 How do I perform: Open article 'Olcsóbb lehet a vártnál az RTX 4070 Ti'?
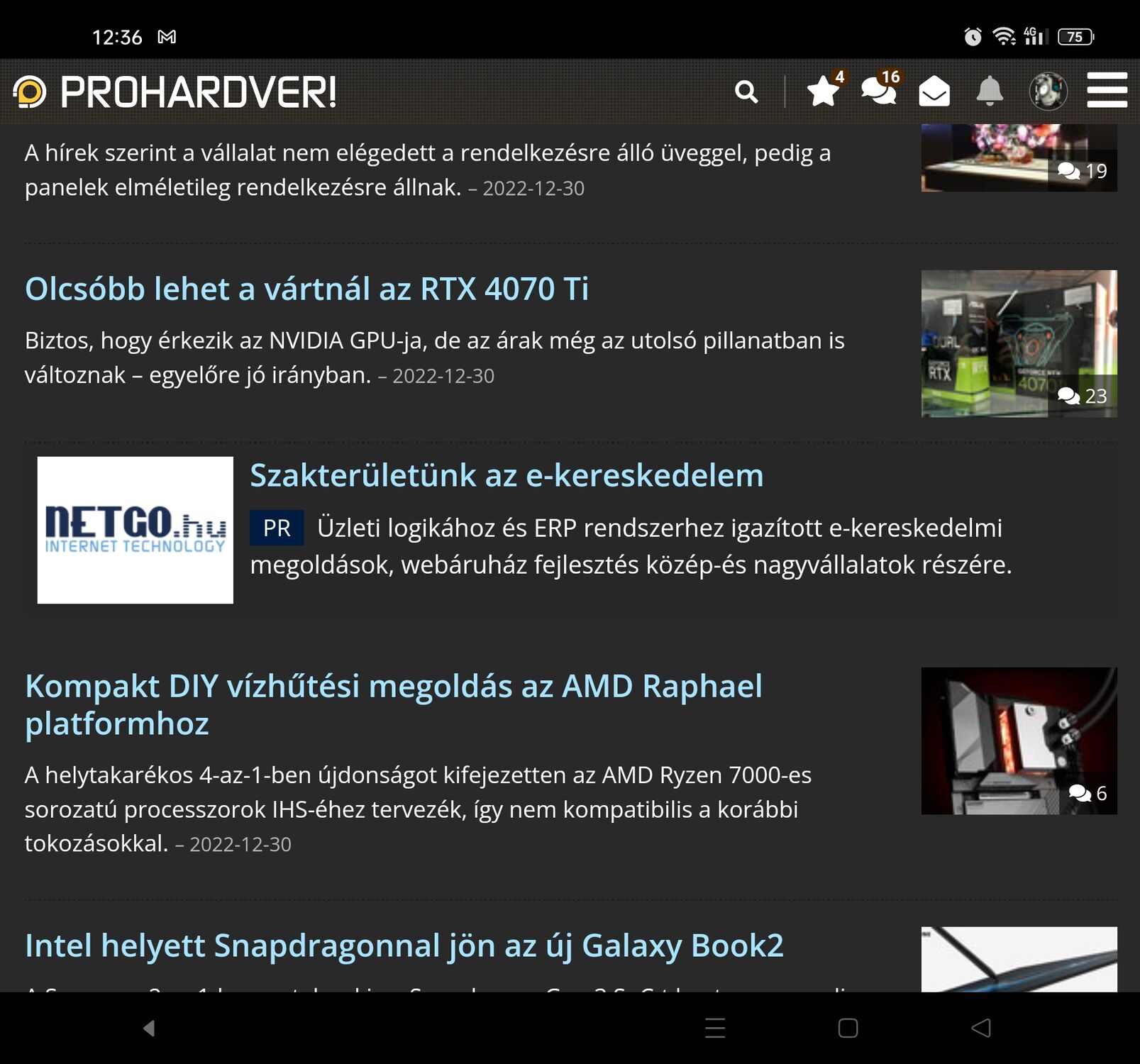click(306, 289)
